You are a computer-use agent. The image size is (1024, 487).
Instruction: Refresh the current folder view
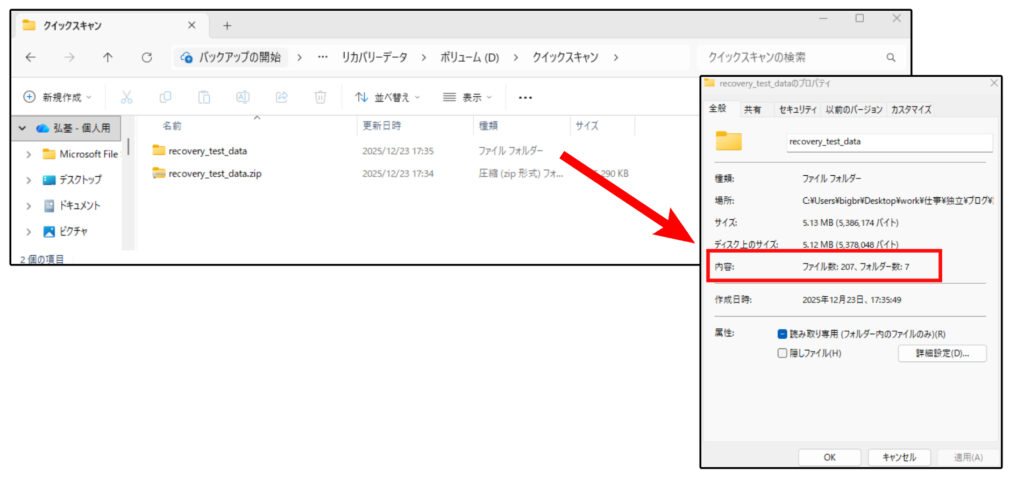click(146, 58)
